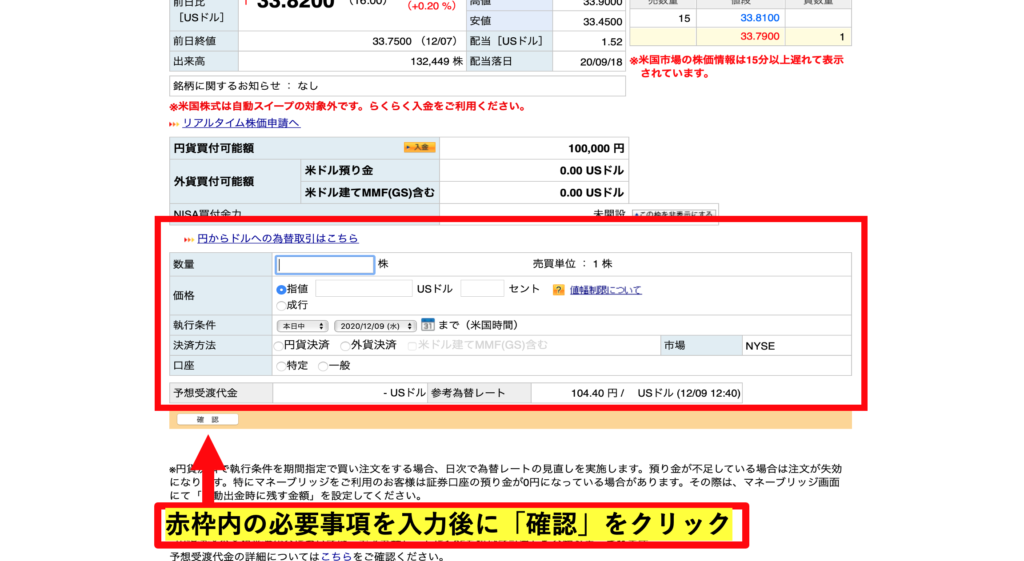Viewport: 1024px width, 561px height.
Task: Open the calendar date picker icon
Action: (428, 325)
